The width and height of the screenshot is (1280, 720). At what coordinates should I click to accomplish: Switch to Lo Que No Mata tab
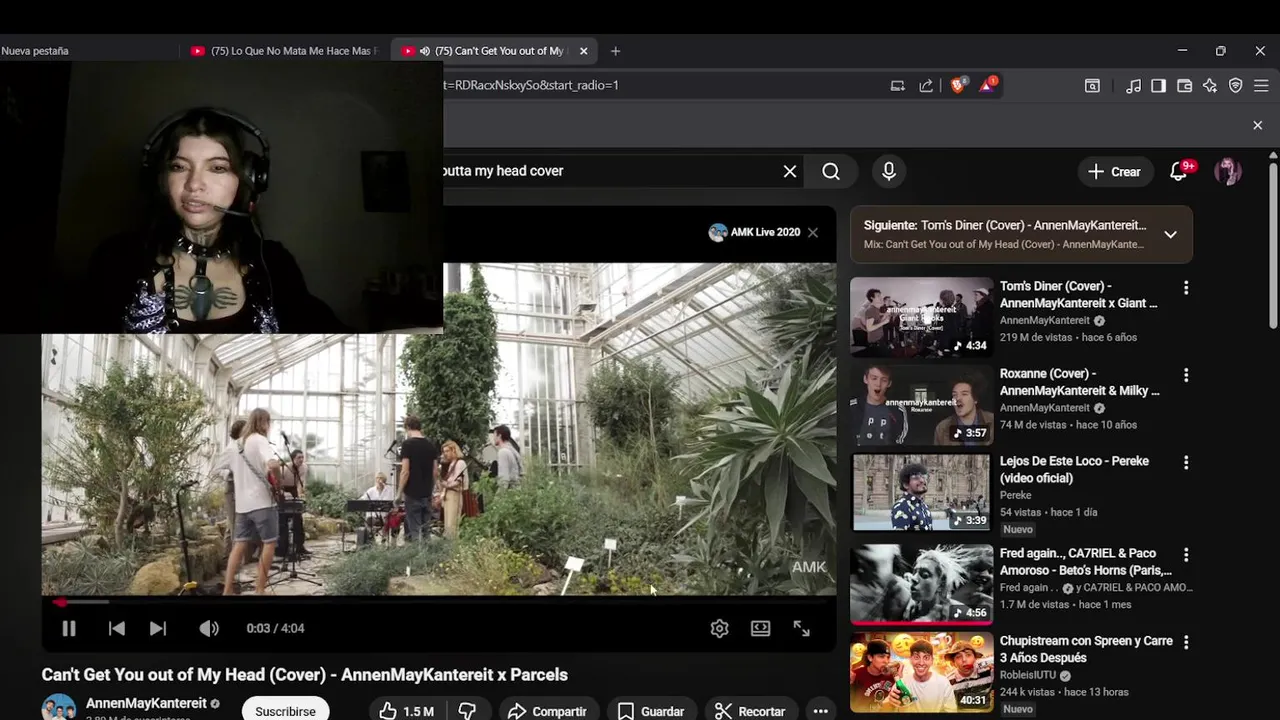coord(285,51)
